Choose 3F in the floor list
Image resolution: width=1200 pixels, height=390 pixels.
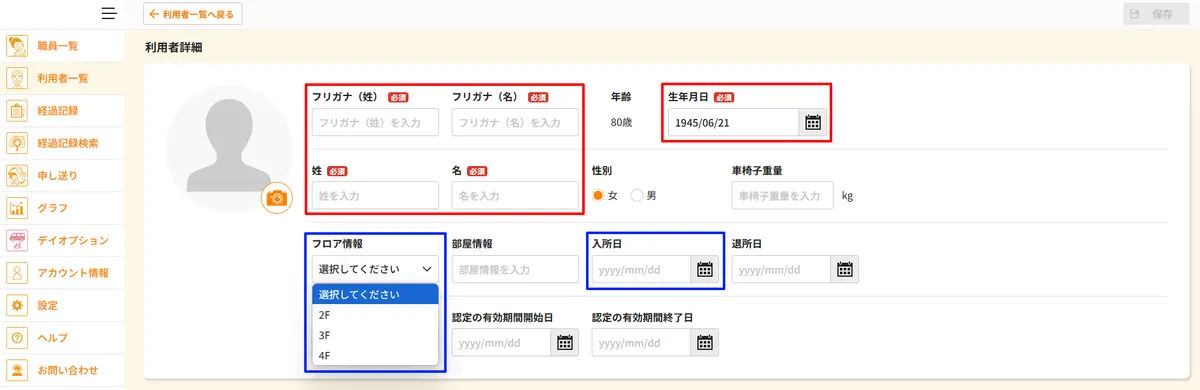[375, 335]
